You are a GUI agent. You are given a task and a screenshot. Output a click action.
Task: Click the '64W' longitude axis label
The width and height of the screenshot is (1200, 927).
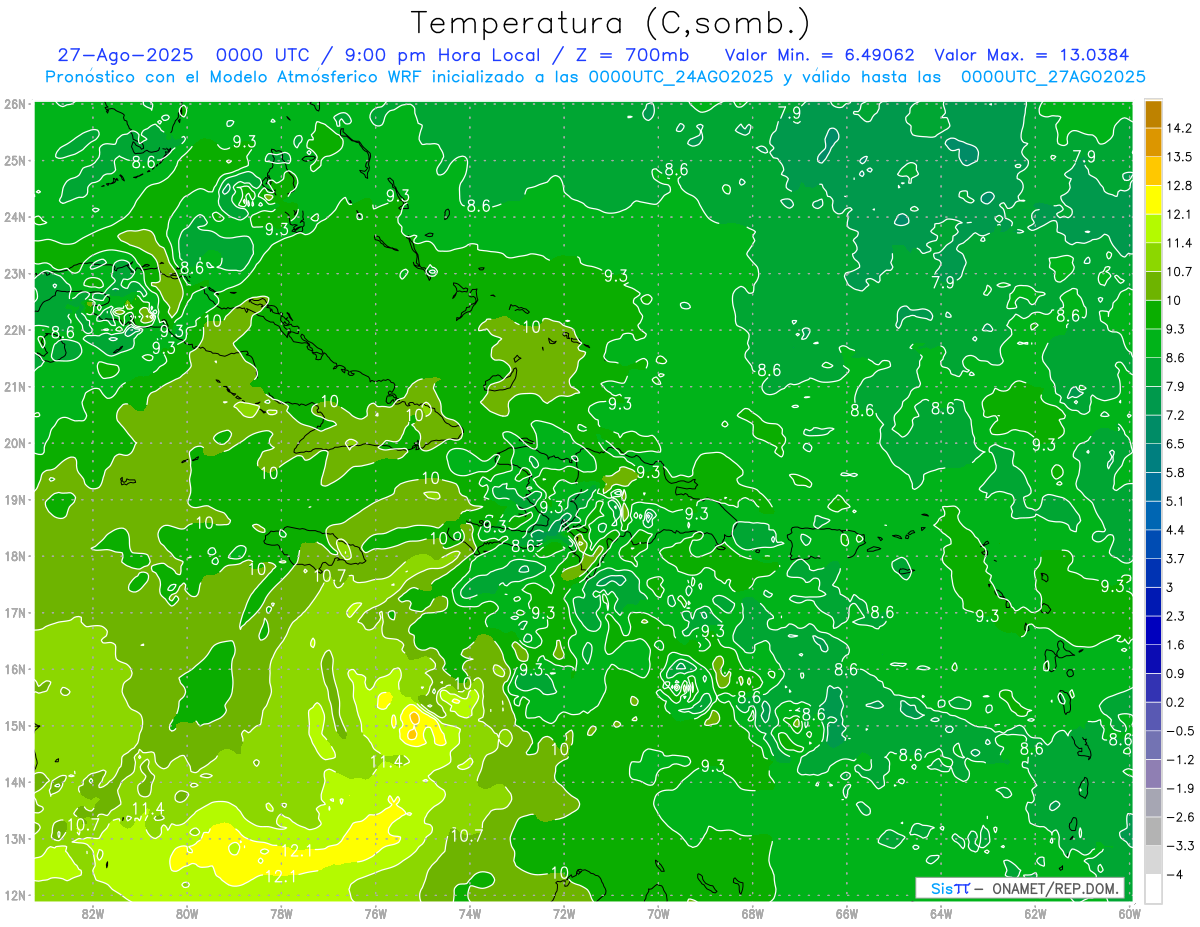click(940, 913)
